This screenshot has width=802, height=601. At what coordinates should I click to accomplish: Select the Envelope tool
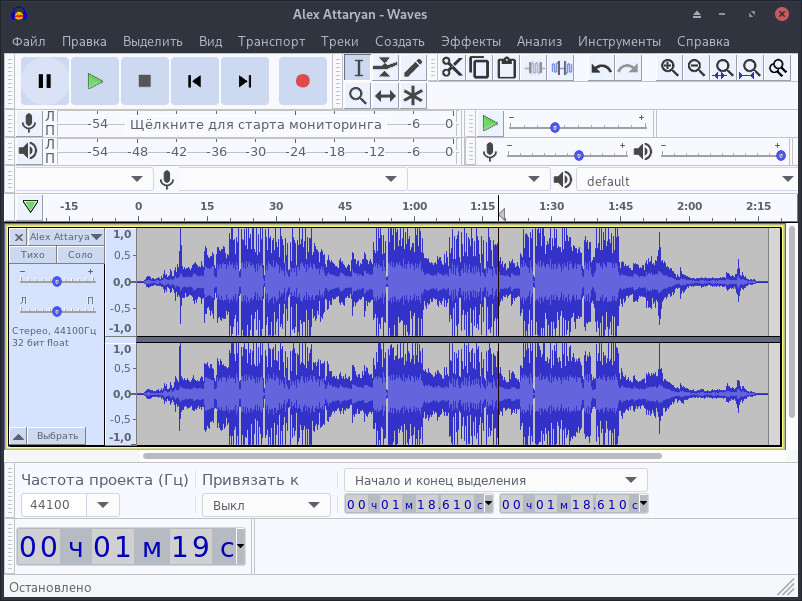coord(385,68)
